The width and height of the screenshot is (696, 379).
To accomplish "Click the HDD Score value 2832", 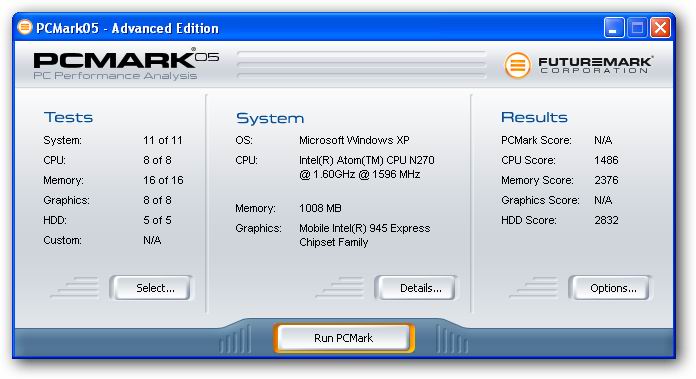I will click(606, 220).
